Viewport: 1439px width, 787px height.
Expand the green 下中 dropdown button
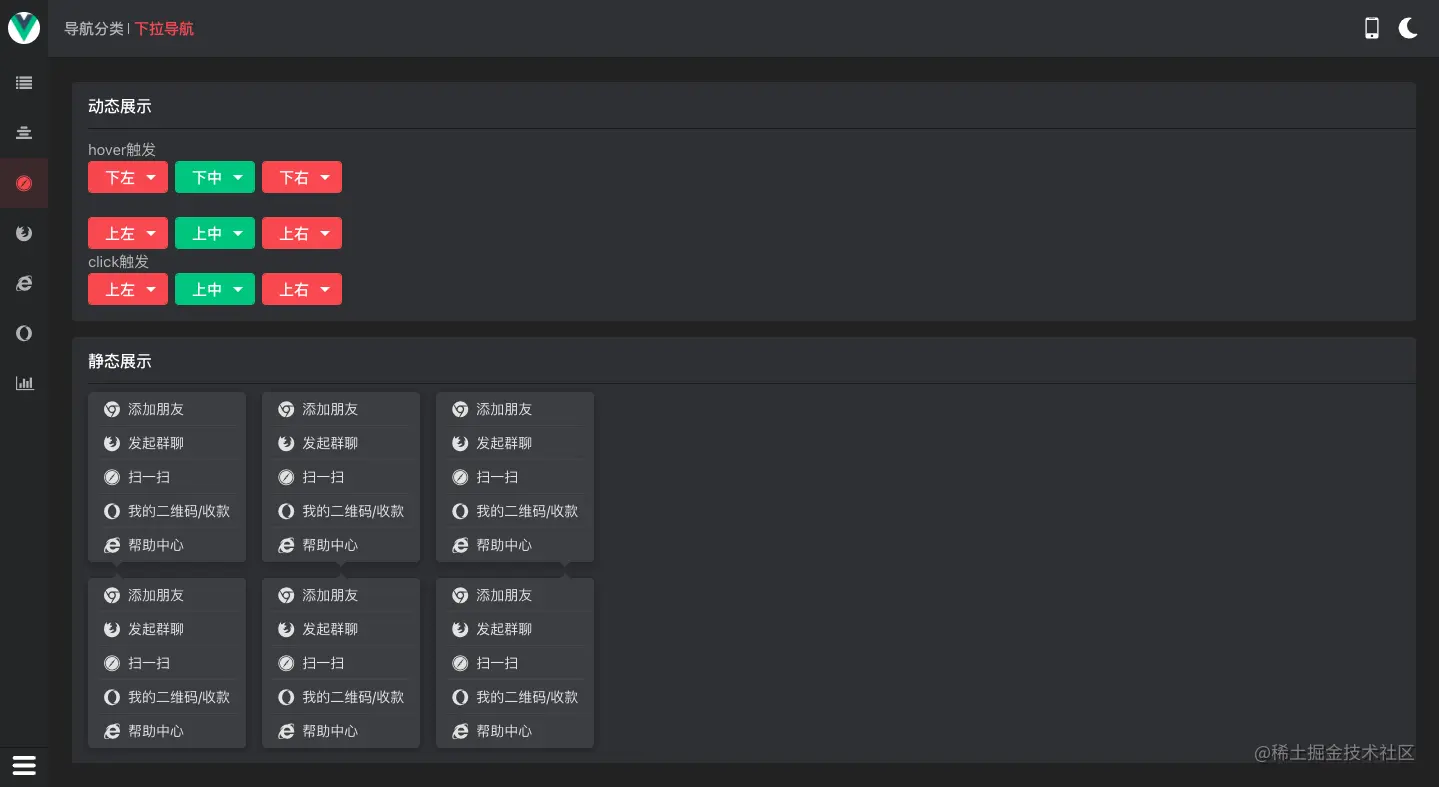[x=215, y=177]
